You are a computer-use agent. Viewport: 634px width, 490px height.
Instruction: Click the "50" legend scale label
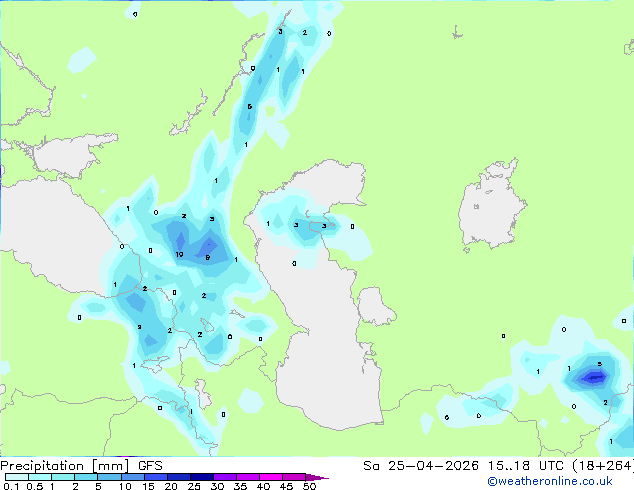[309, 486]
